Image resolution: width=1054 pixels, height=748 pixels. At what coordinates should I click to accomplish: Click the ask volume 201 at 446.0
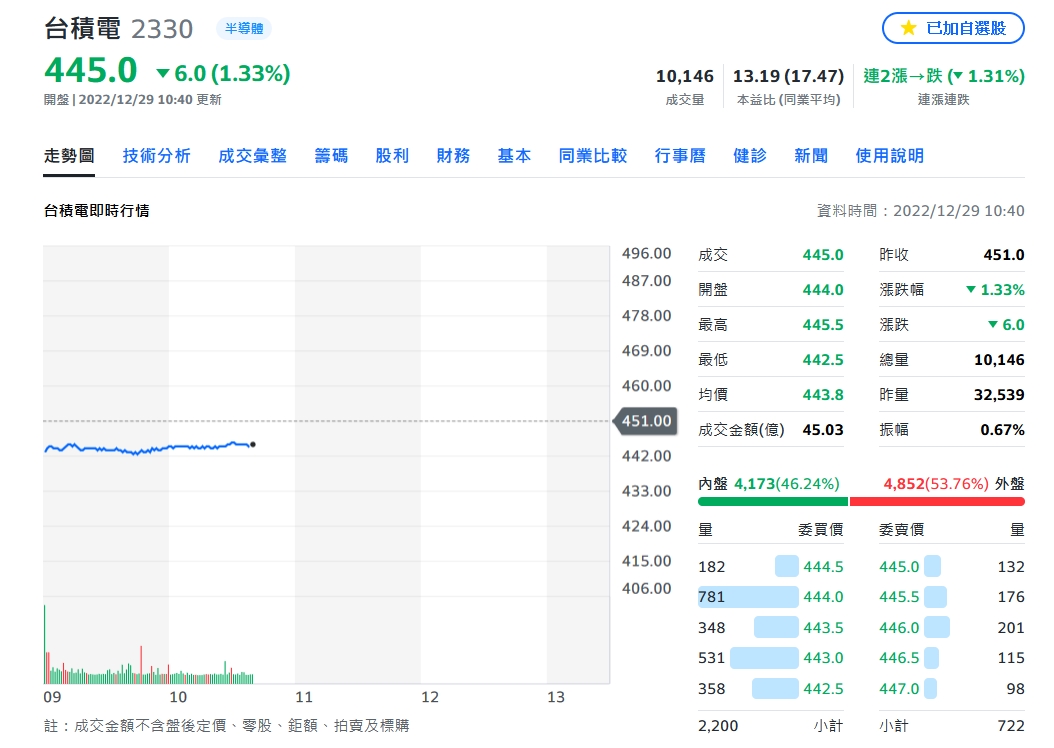(1011, 628)
